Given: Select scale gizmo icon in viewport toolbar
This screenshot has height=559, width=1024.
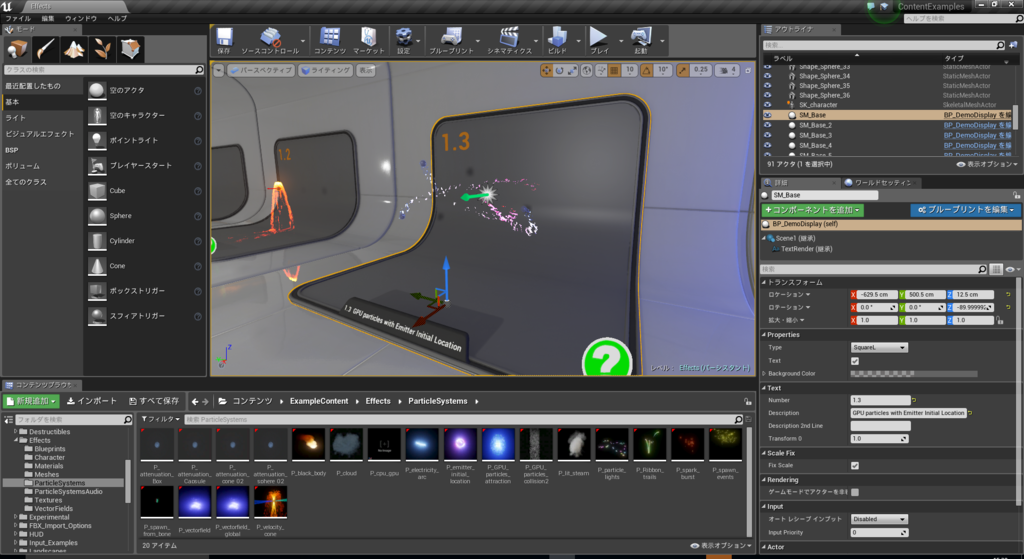Looking at the screenshot, I should click(x=572, y=71).
